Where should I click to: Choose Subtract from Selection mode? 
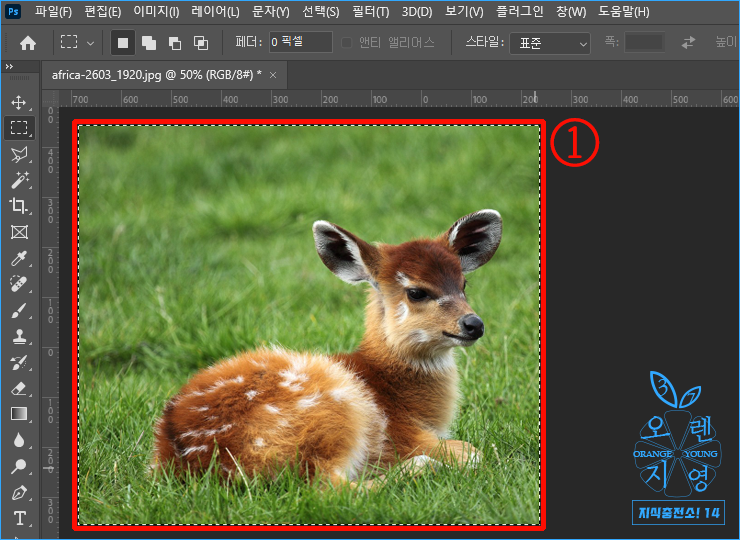pos(175,43)
